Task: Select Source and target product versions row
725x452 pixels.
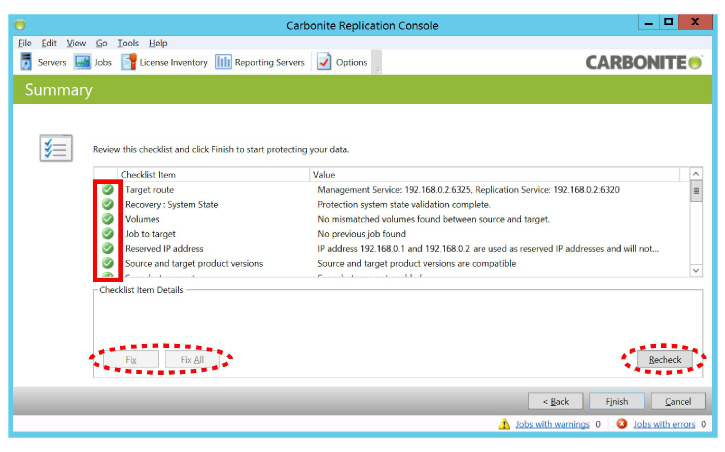Action: pos(392,263)
